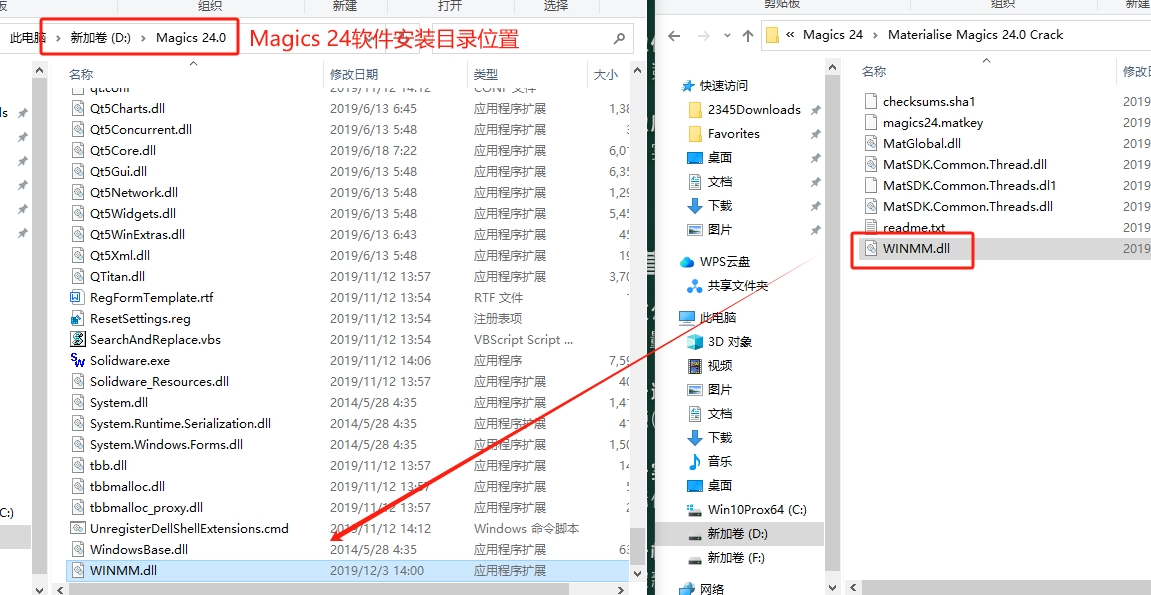Click Materialise Magics 24.0 Crack breadcrumb
This screenshot has width=1151, height=595.
point(974,33)
